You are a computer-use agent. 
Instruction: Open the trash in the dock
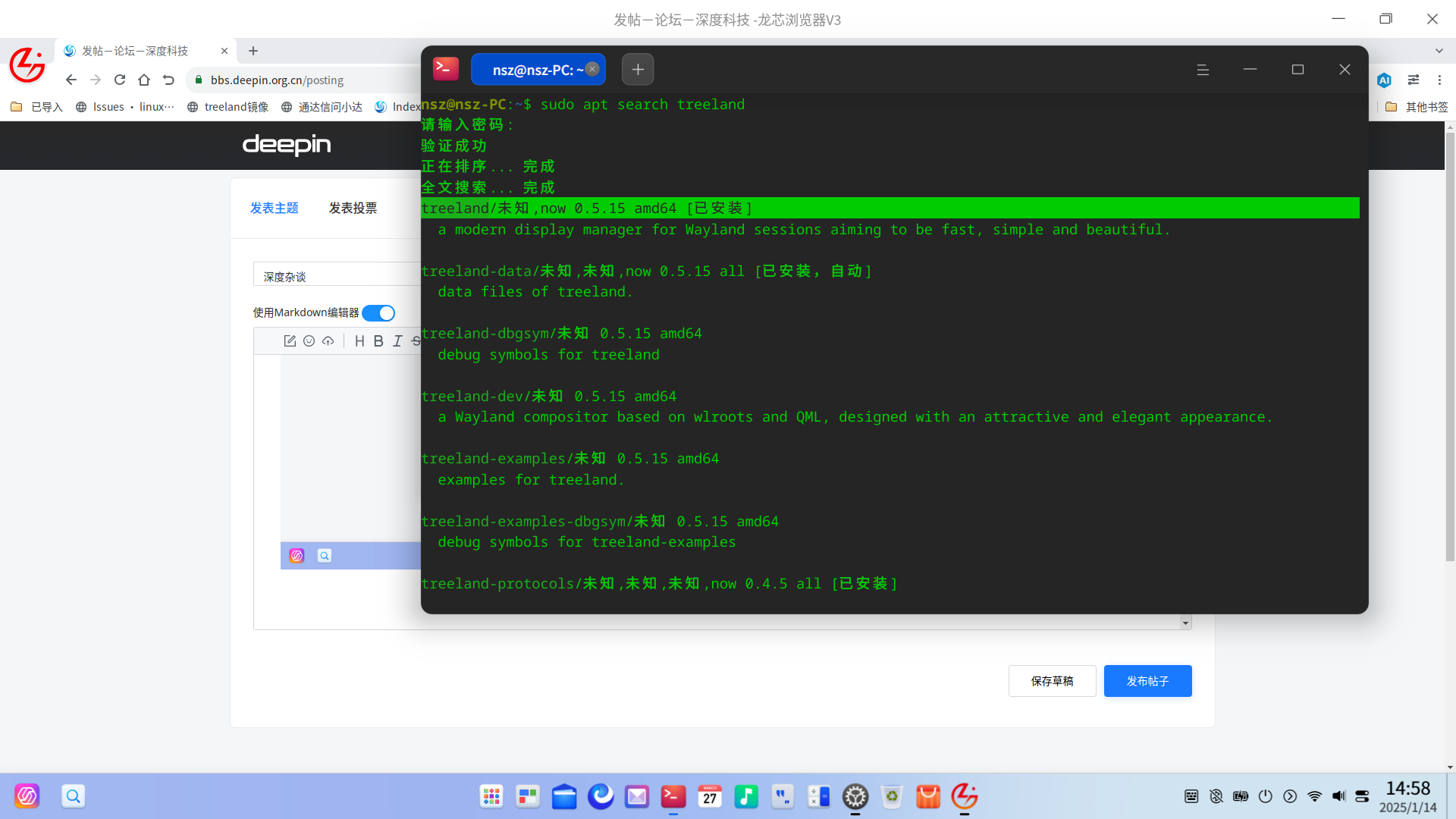pyautogui.click(x=892, y=796)
